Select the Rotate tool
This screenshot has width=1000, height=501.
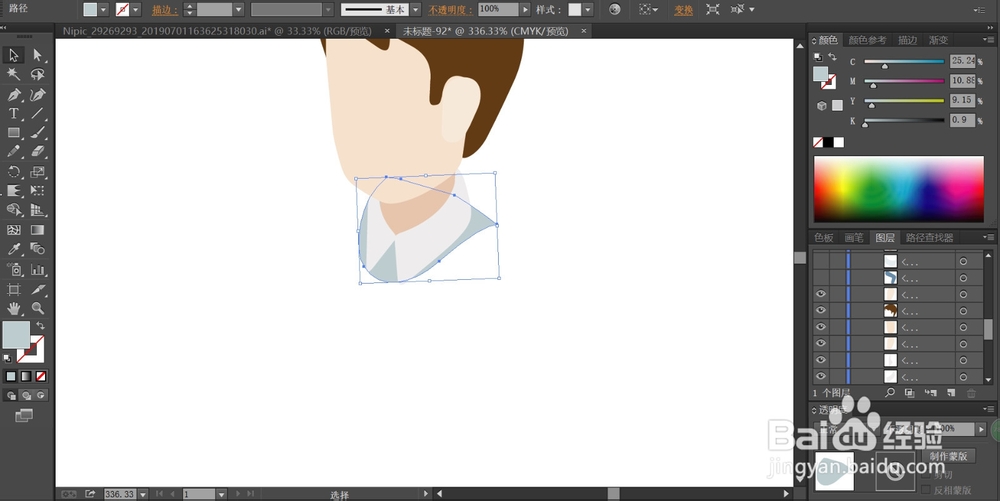13,171
